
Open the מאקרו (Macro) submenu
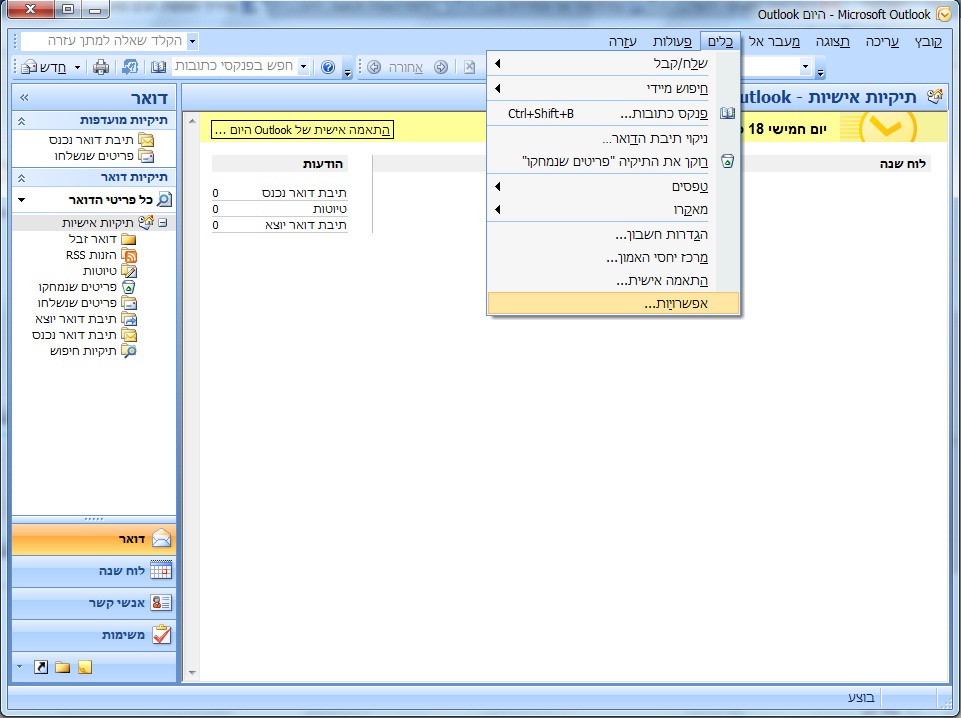[613, 210]
